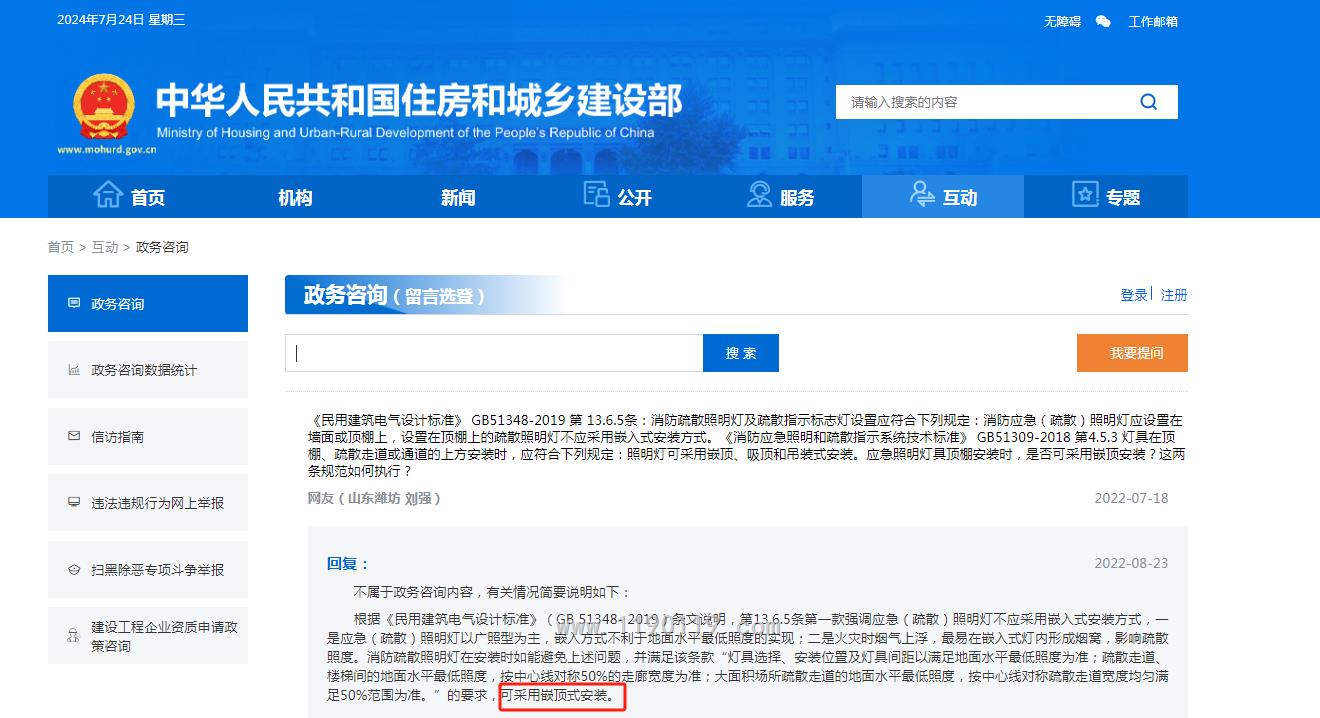The height and width of the screenshot is (718, 1320).
Task: Click the WeChat icon in top bar
Action: (1103, 21)
